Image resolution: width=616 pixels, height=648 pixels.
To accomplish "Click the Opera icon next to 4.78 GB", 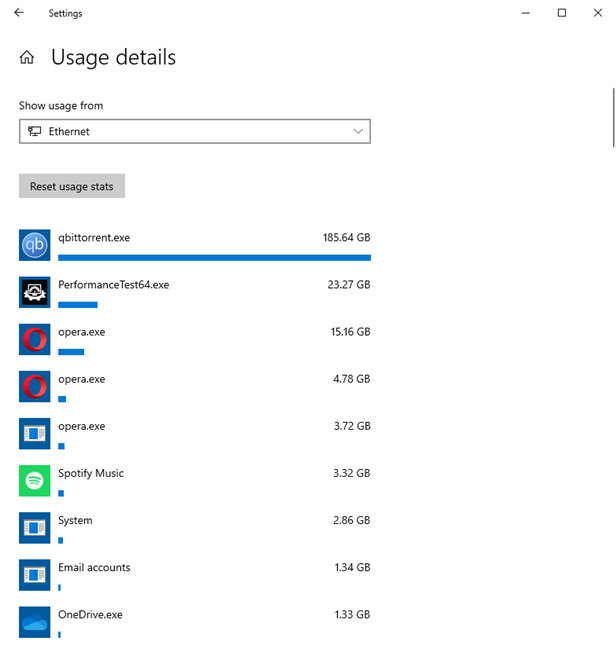I will 35,386.
